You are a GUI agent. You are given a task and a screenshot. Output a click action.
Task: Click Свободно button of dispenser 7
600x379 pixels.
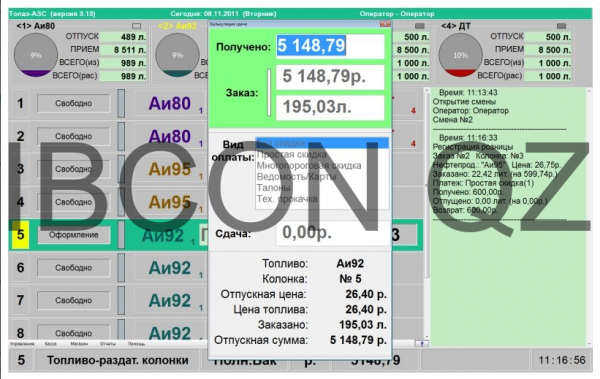tap(73, 301)
